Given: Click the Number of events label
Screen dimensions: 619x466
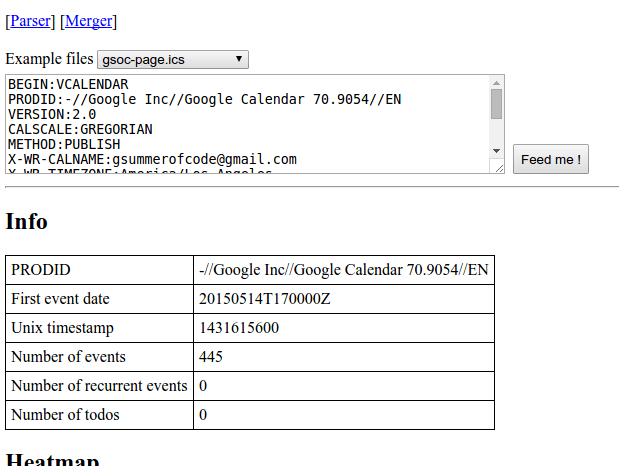Looking at the screenshot, I should tap(68, 357).
